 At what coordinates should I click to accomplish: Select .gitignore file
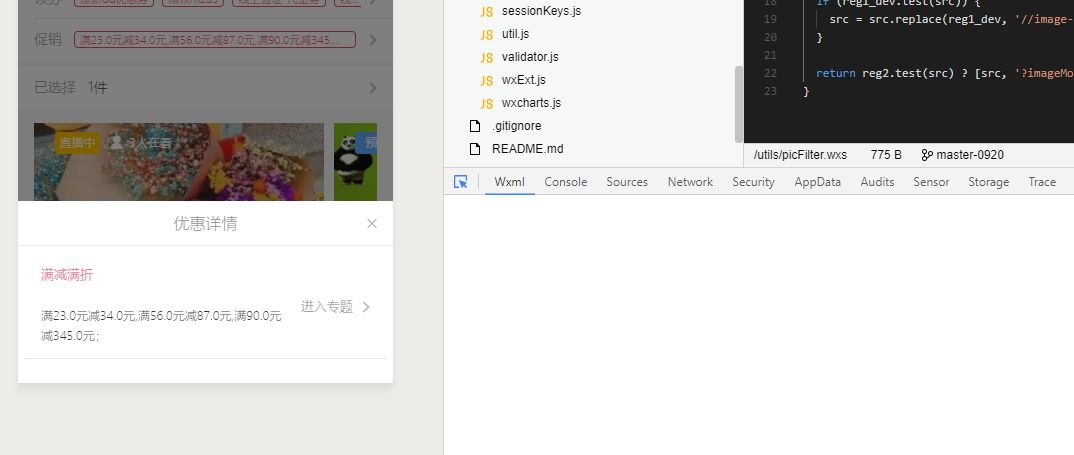pos(516,126)
